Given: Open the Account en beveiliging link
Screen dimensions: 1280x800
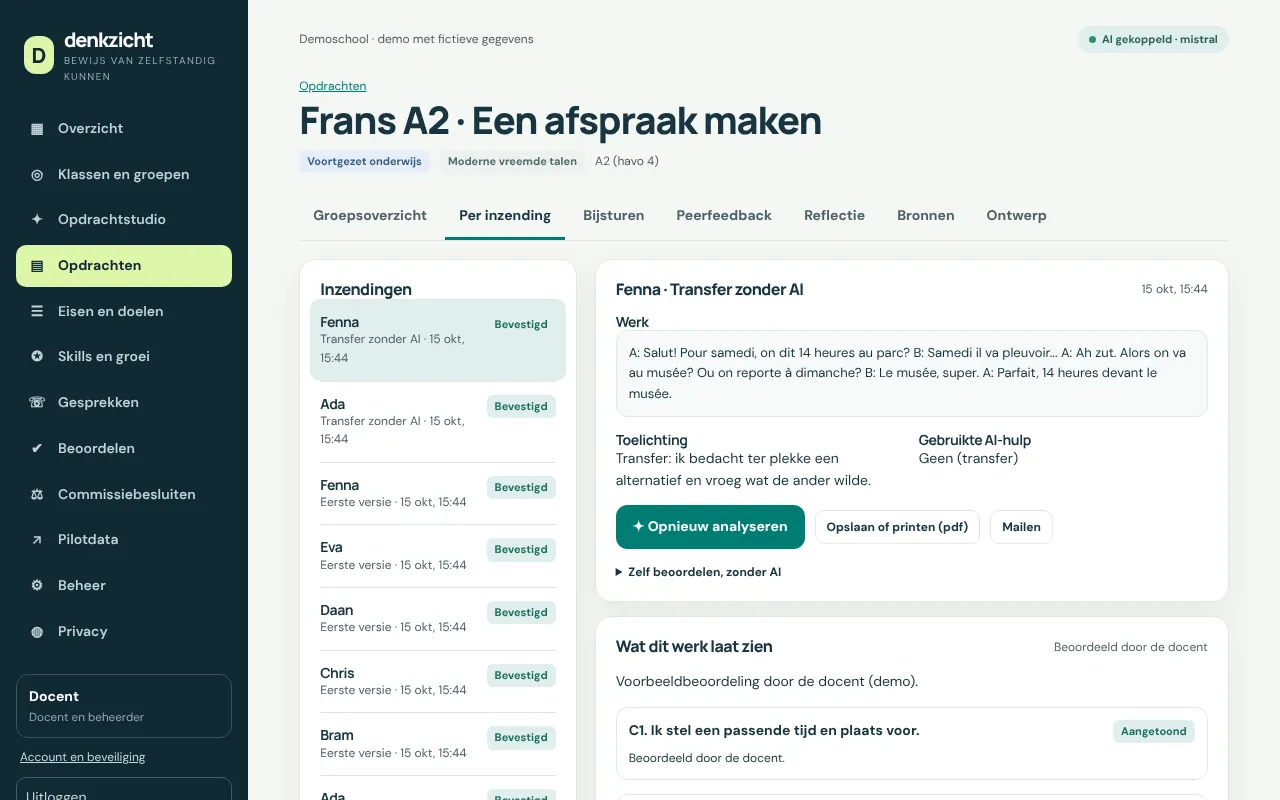Looking at the screenshot, I should (x=82, y=757).
